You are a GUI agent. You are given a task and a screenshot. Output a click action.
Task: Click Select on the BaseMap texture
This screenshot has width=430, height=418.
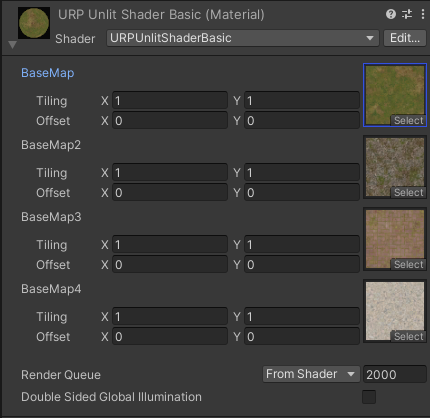(408, 121)
